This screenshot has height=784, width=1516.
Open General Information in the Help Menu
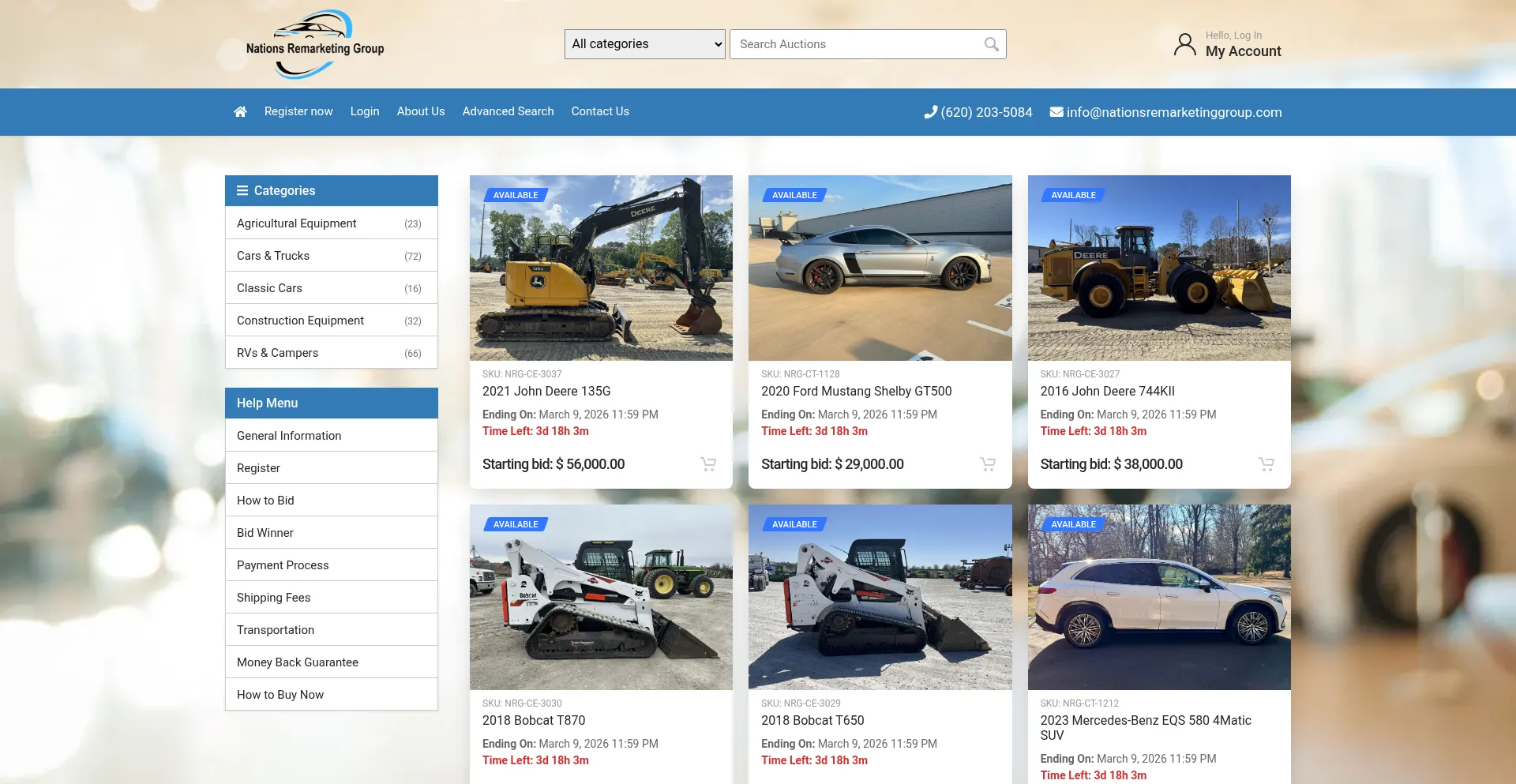pos(332,436)
